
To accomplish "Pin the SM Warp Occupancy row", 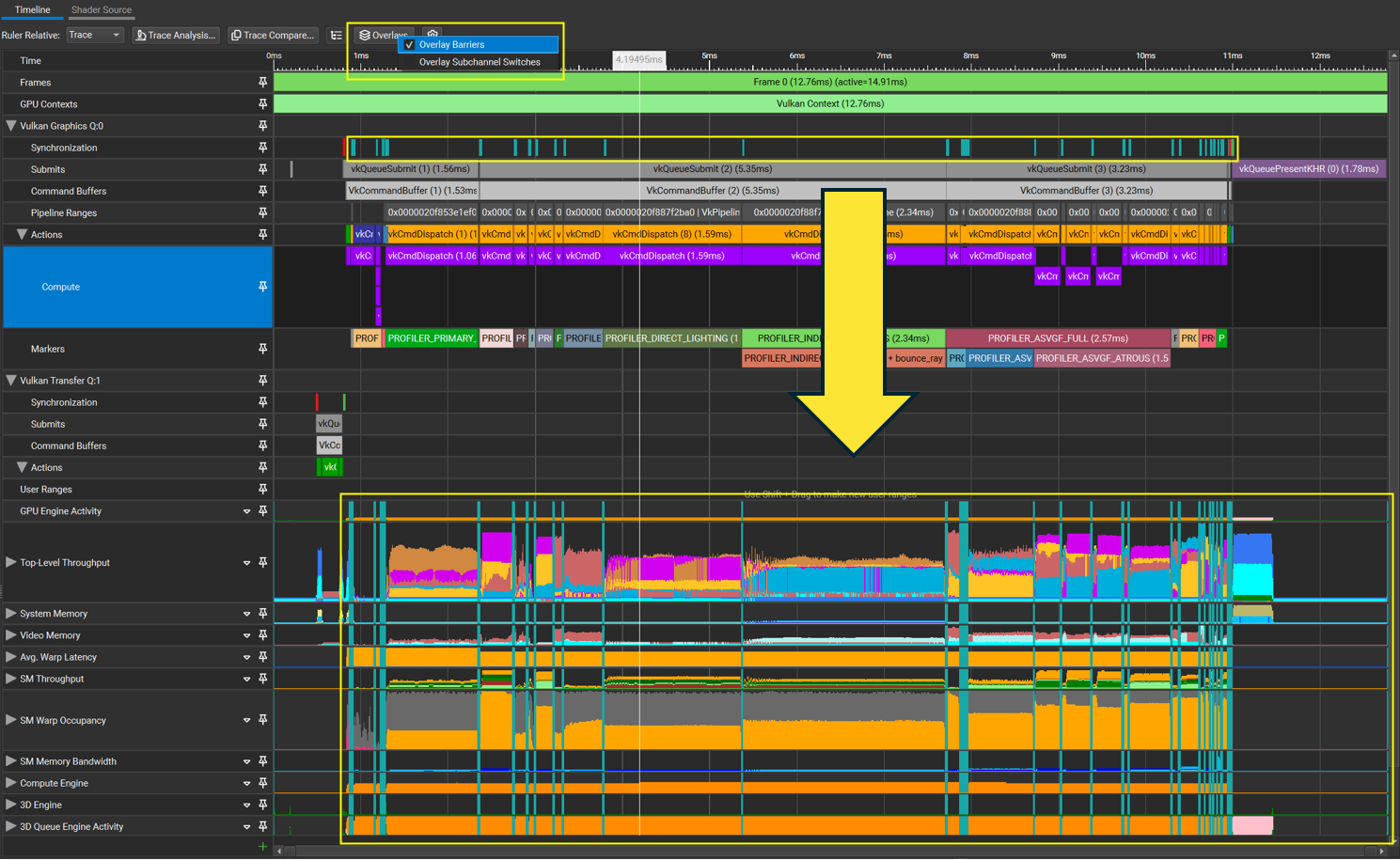I will click(262, 720).
